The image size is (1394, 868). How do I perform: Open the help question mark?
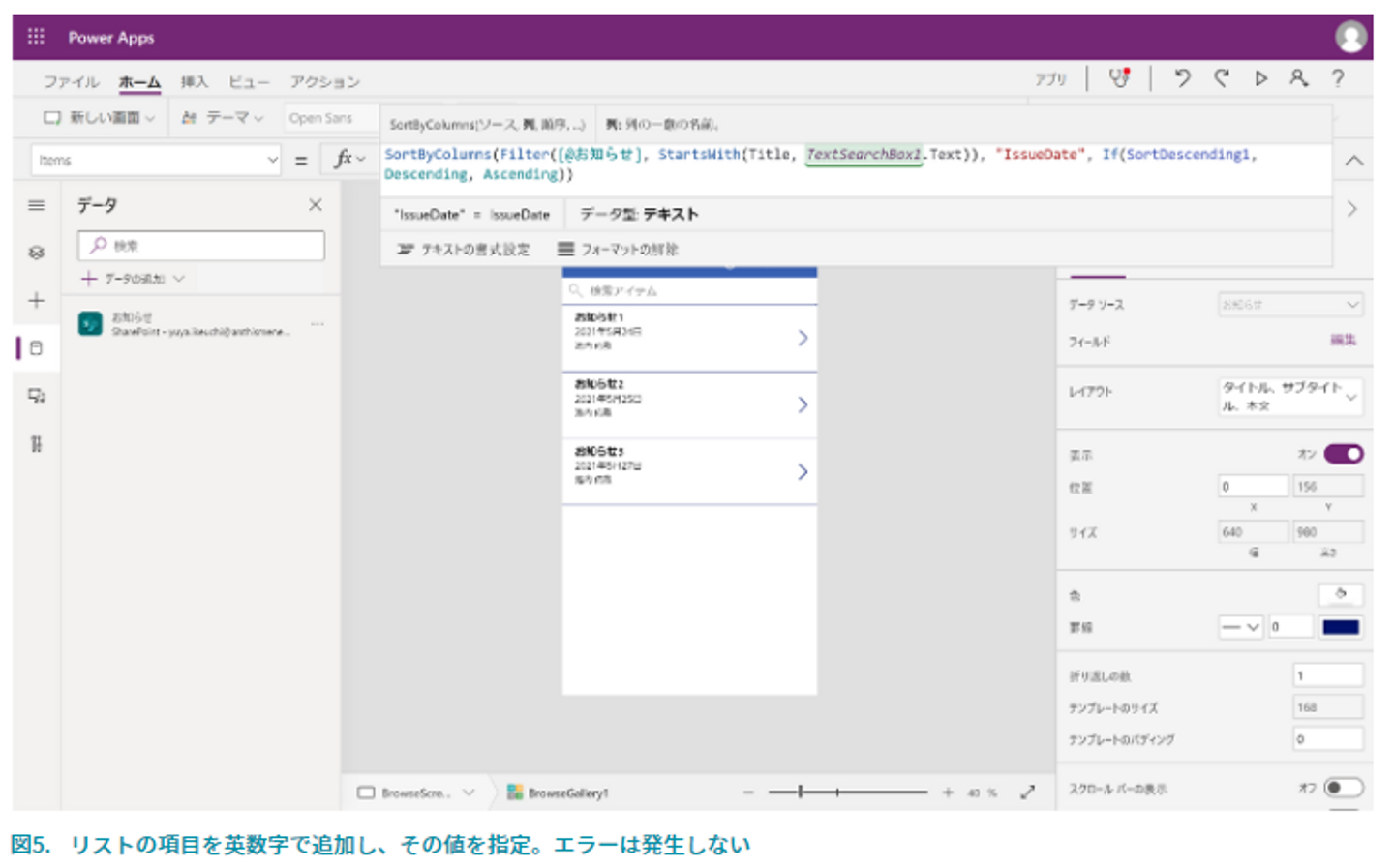click(1338, 78)
